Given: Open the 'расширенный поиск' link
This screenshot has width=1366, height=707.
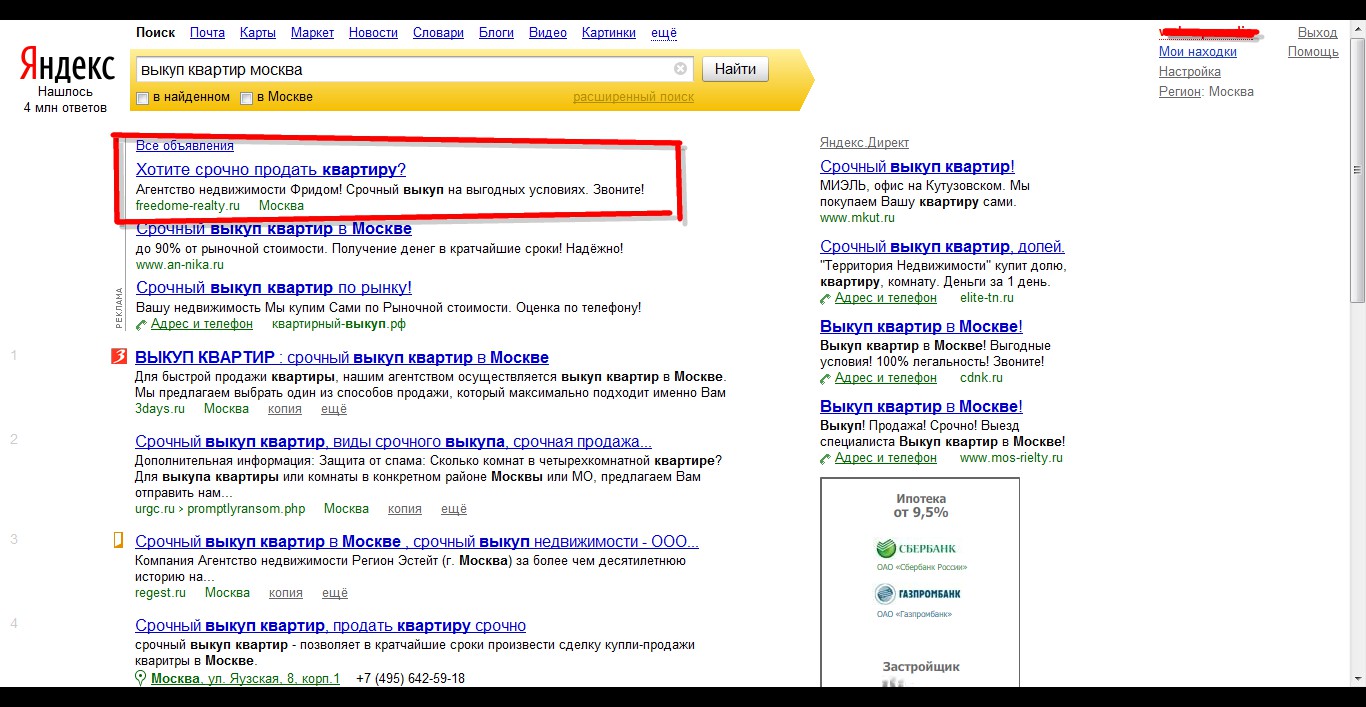Looking at the screenshot, I should click(x=633, y=97).
